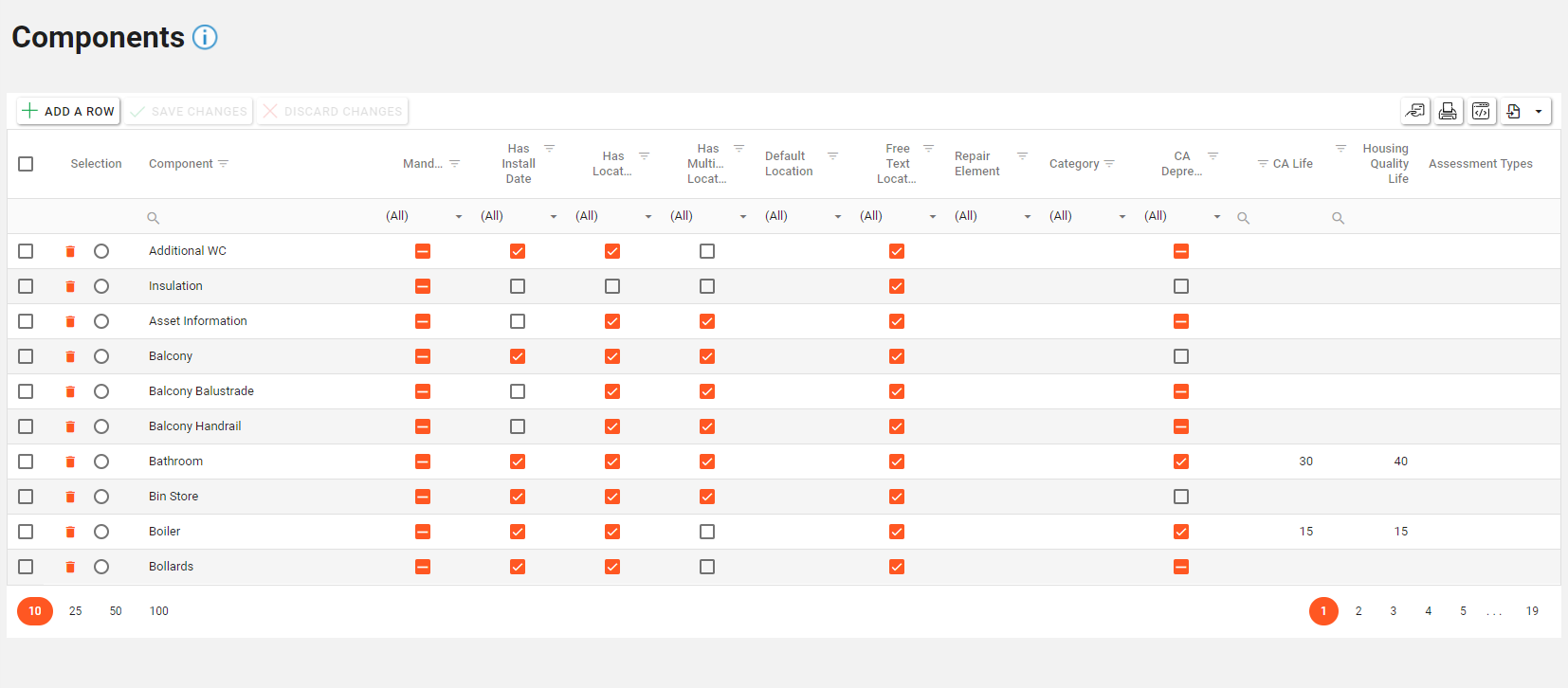The image size is (1568, 688).
Task: Delete the Bathroom row via trash icon
Action: [70, 462]
